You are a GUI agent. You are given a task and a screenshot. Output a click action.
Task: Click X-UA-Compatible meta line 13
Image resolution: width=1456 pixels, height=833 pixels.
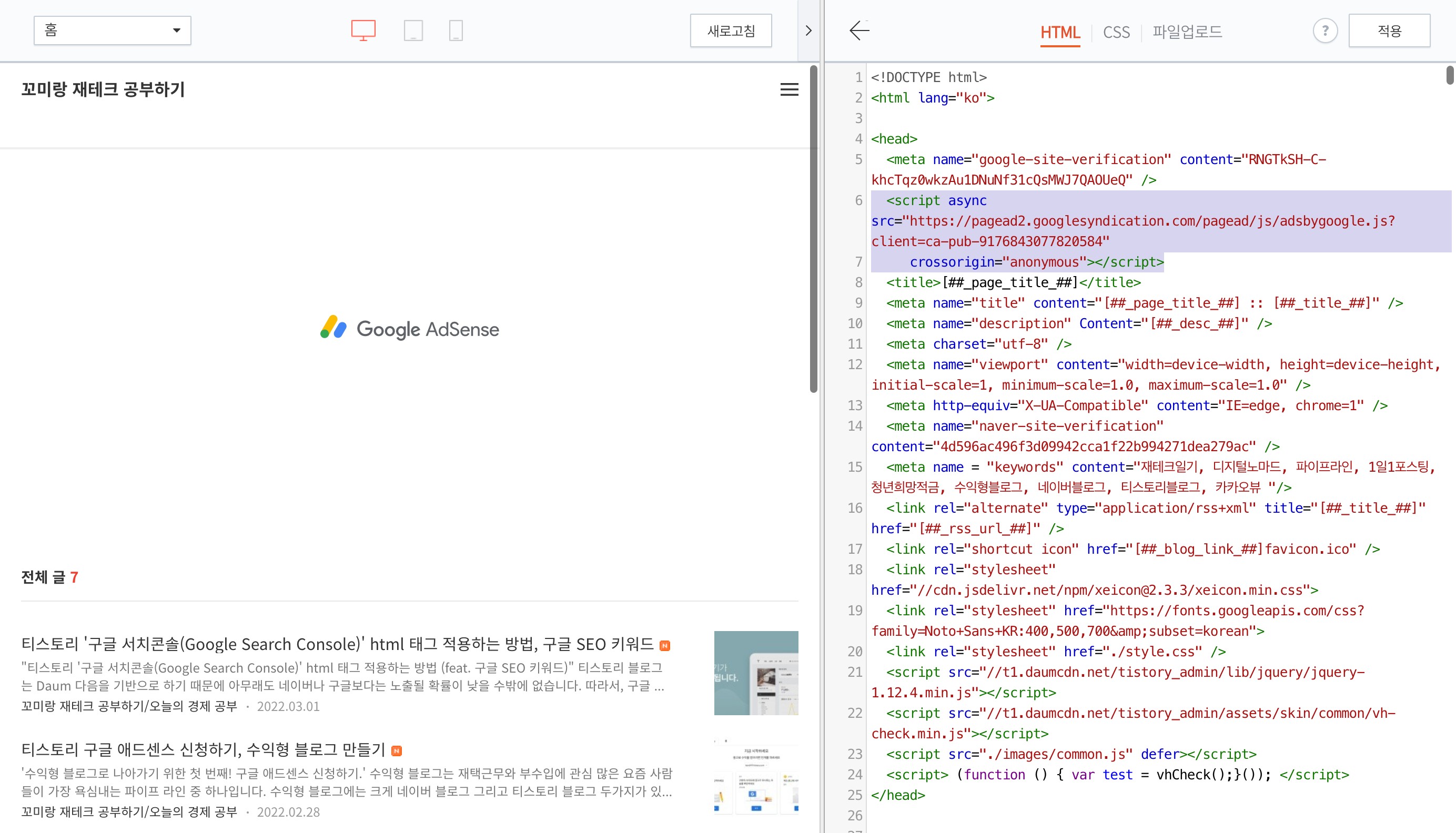1136,405
